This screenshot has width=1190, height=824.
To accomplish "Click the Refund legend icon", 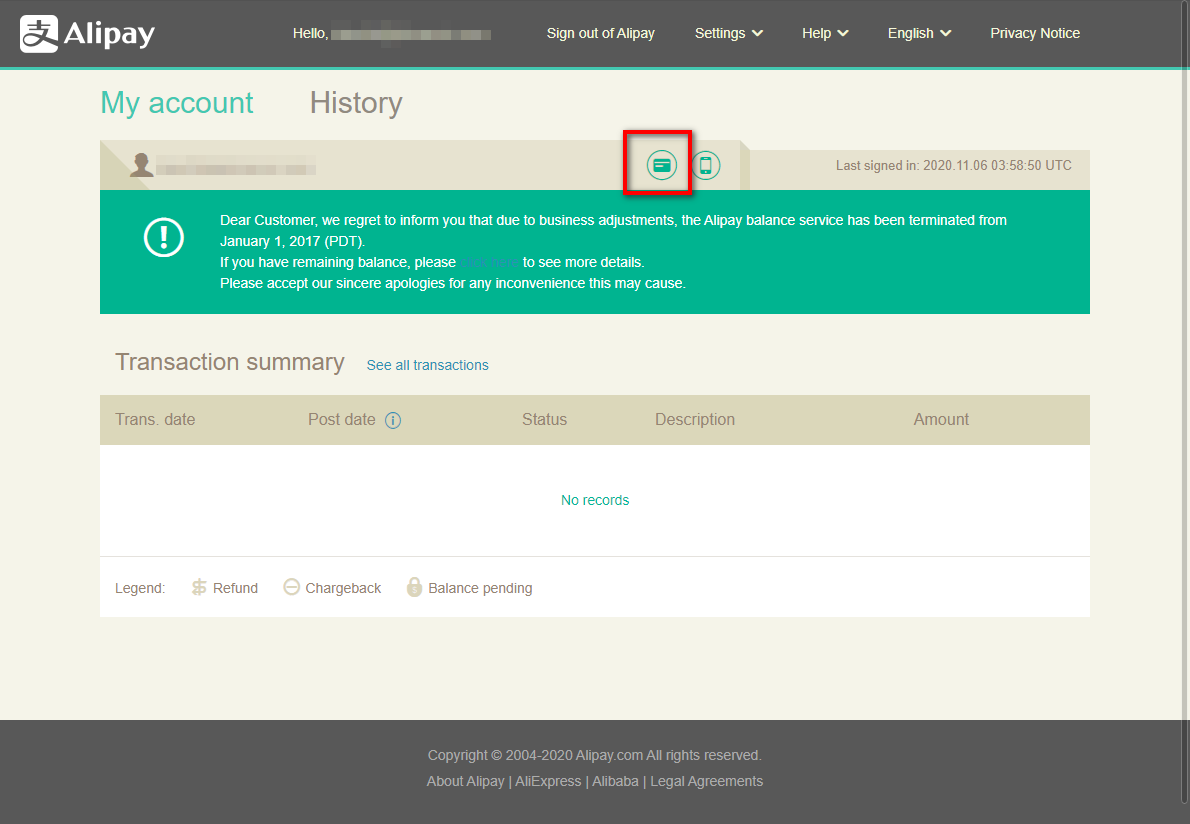I will tap(199, 587).
